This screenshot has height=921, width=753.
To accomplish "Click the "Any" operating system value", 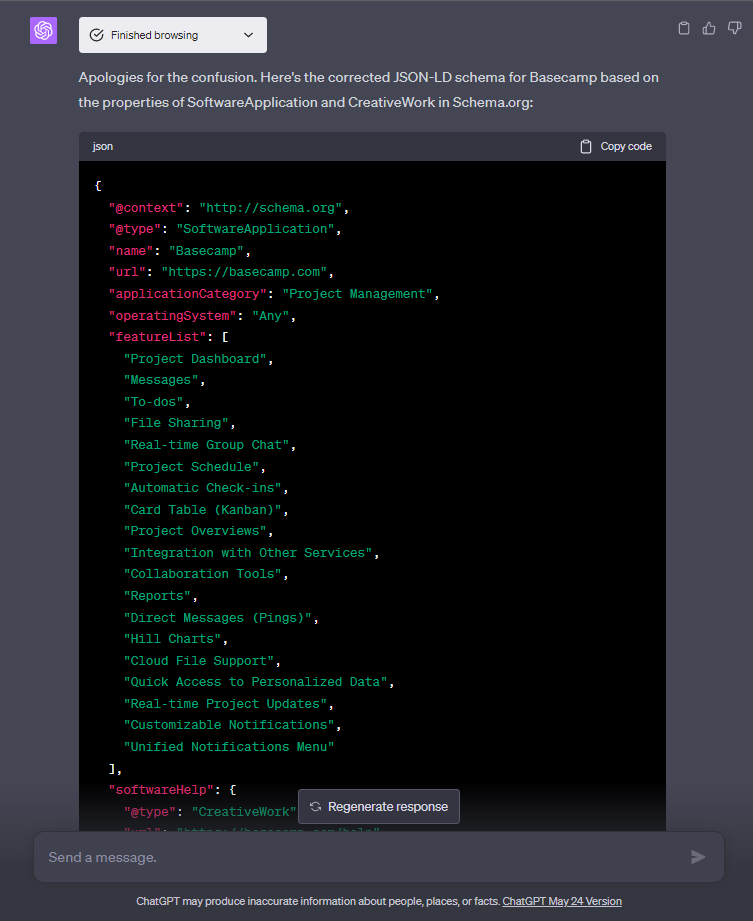I will tap(271, 315).
